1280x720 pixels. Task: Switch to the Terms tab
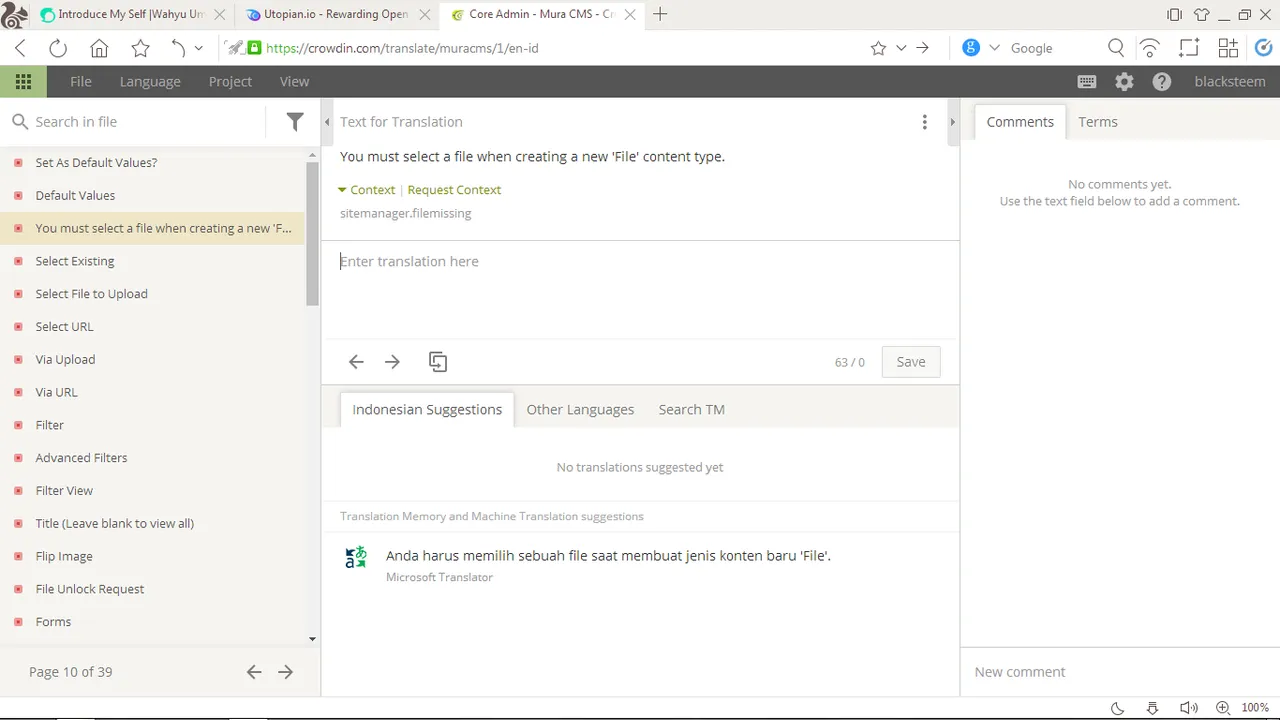pos(1098,122)
